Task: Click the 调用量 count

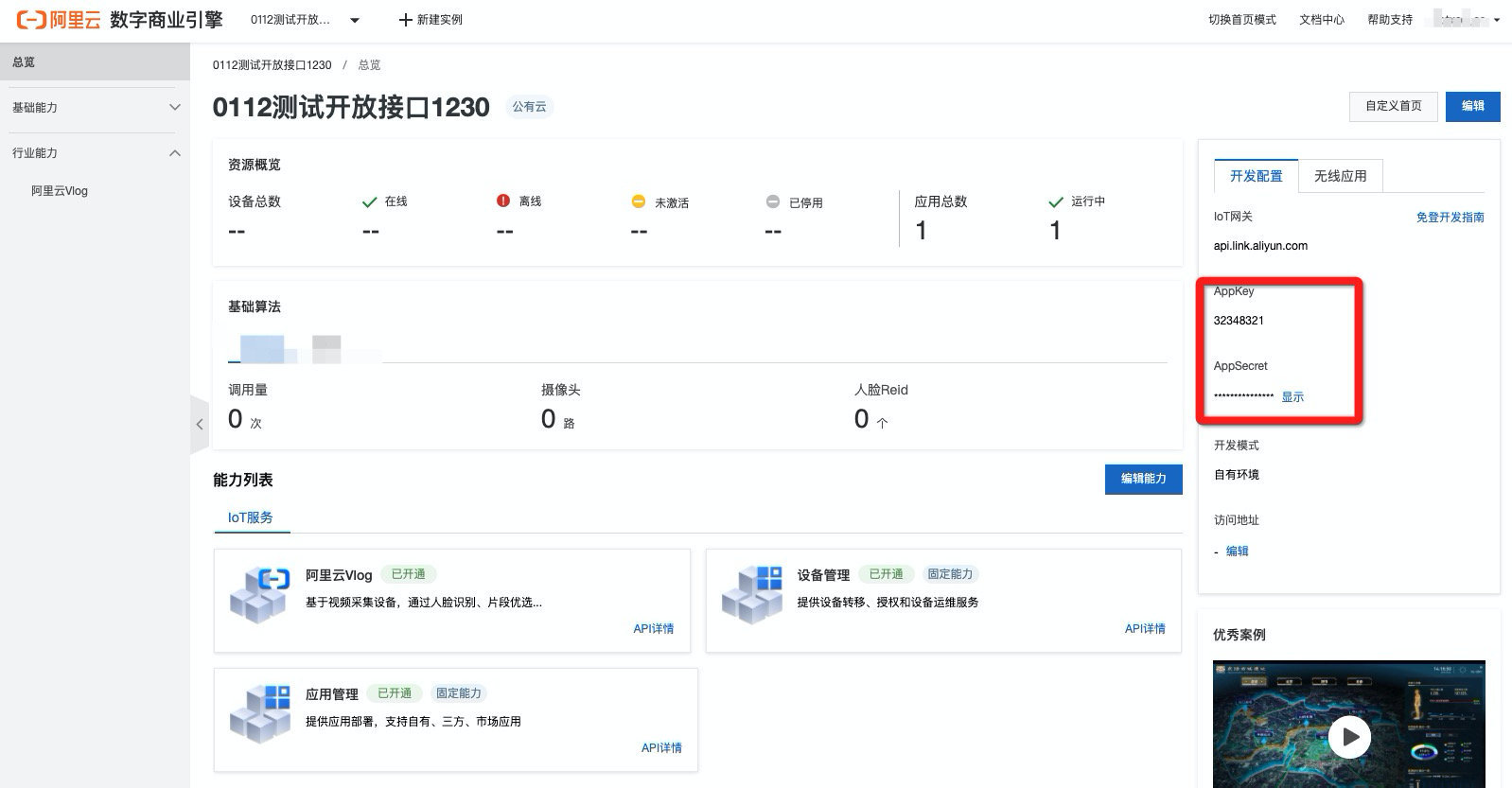Action: point(235,418)
